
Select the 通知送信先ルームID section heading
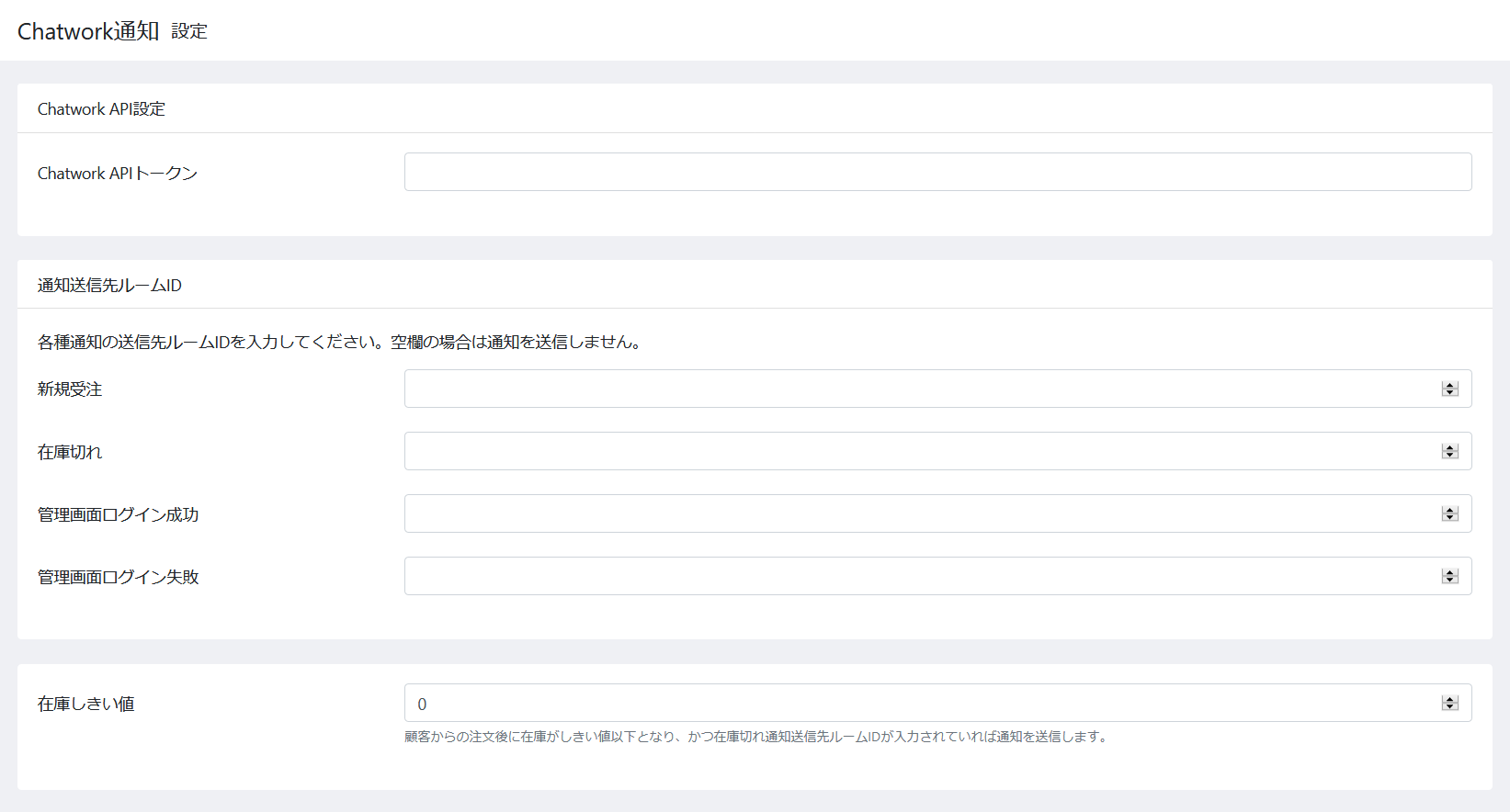point(109,285)
